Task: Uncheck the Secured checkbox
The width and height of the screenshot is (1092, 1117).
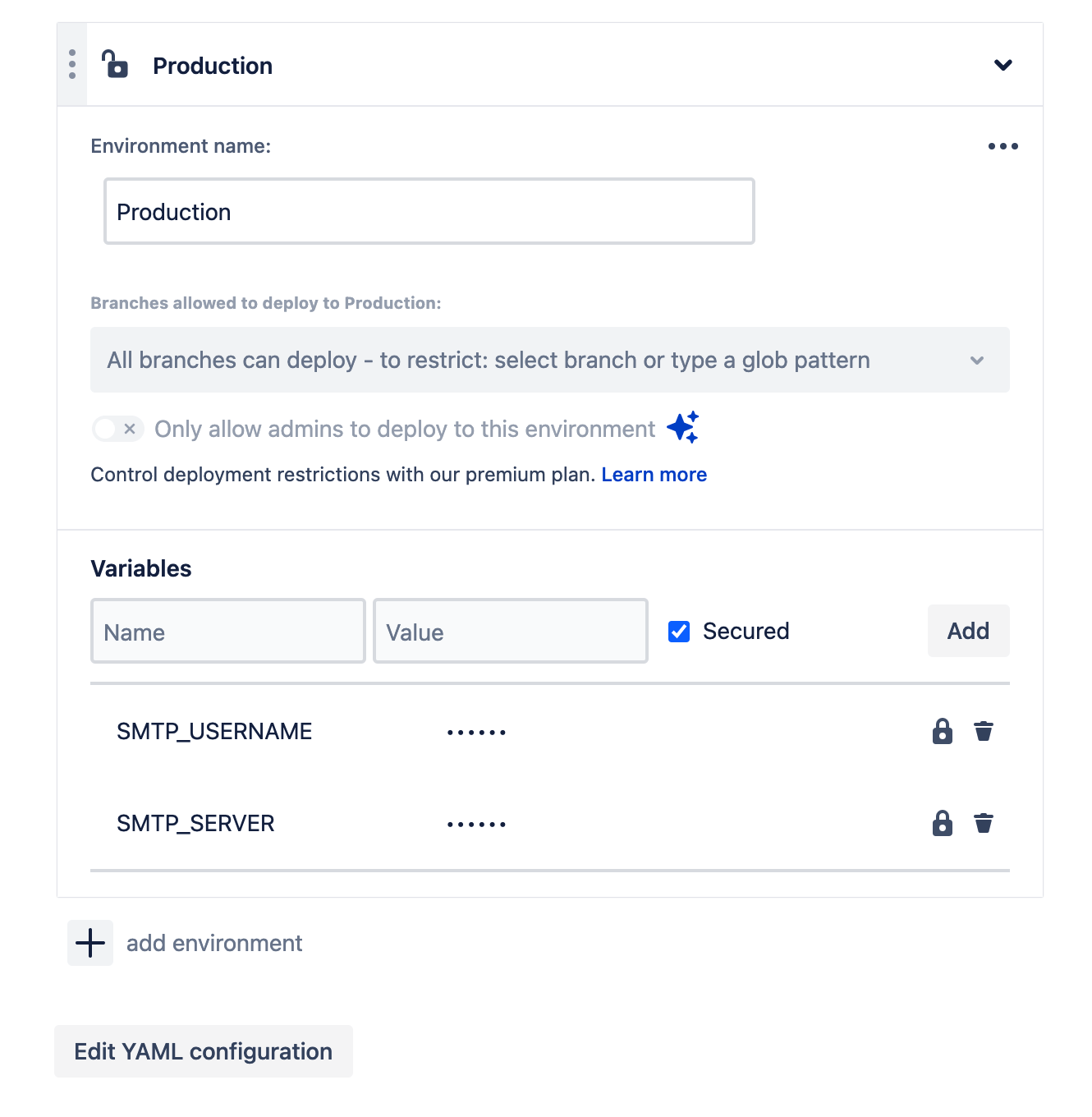Action: [x=678, y=631]
